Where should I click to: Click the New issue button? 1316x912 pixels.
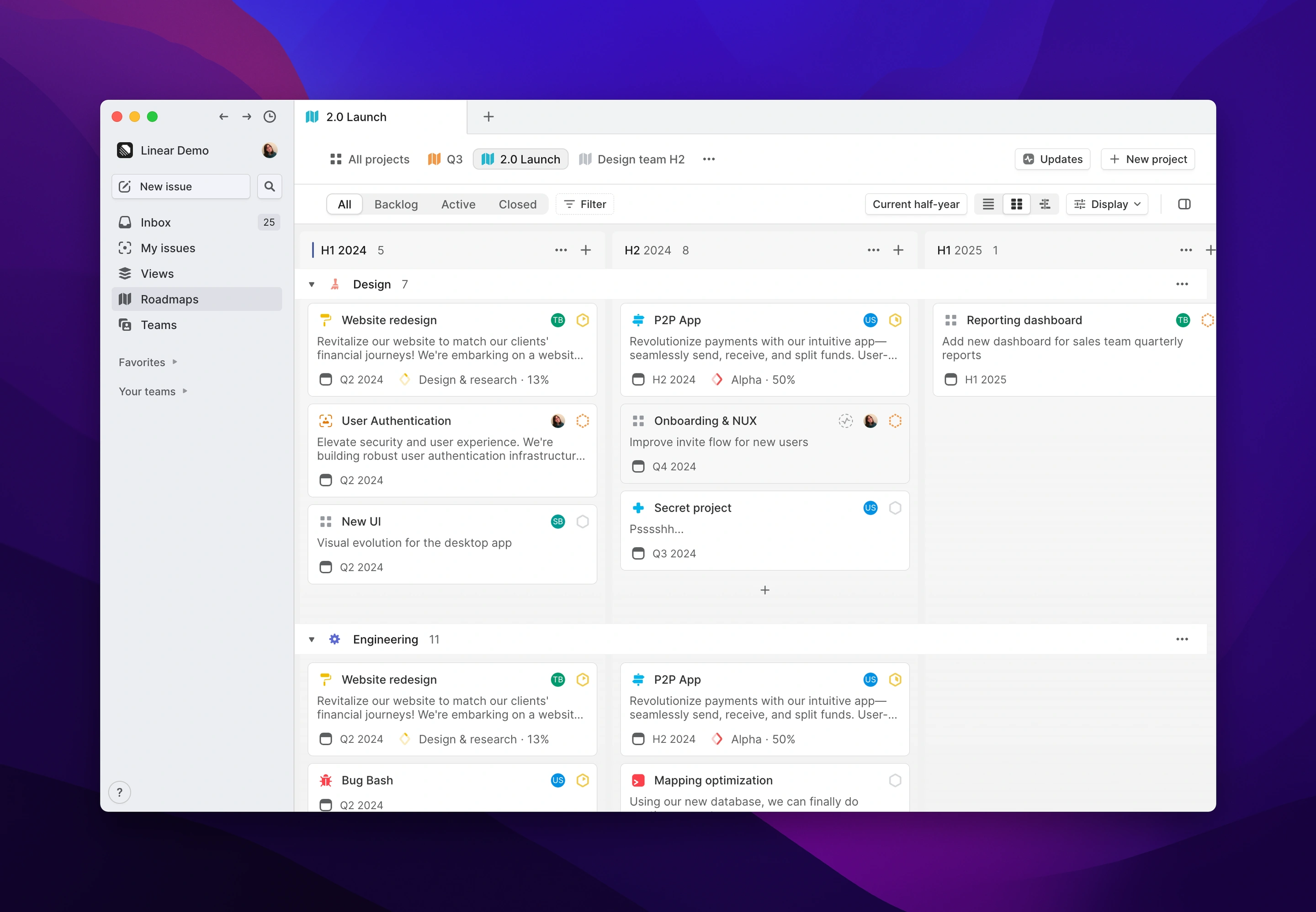tap(181, 187)
